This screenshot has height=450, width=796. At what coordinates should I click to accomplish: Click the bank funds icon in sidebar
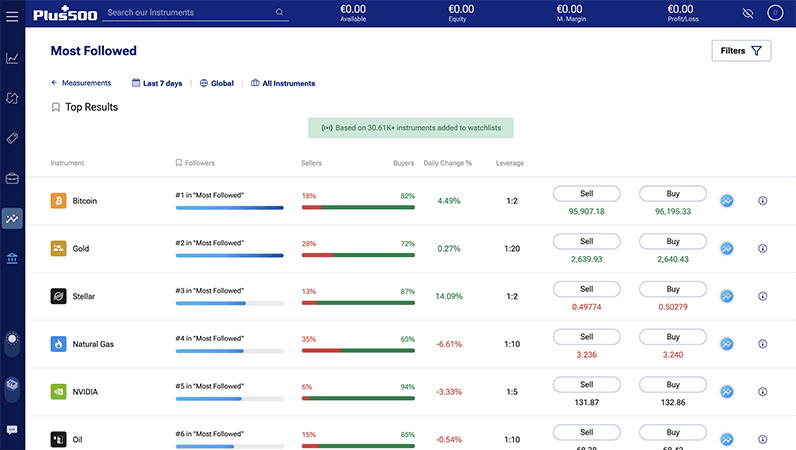12,259
